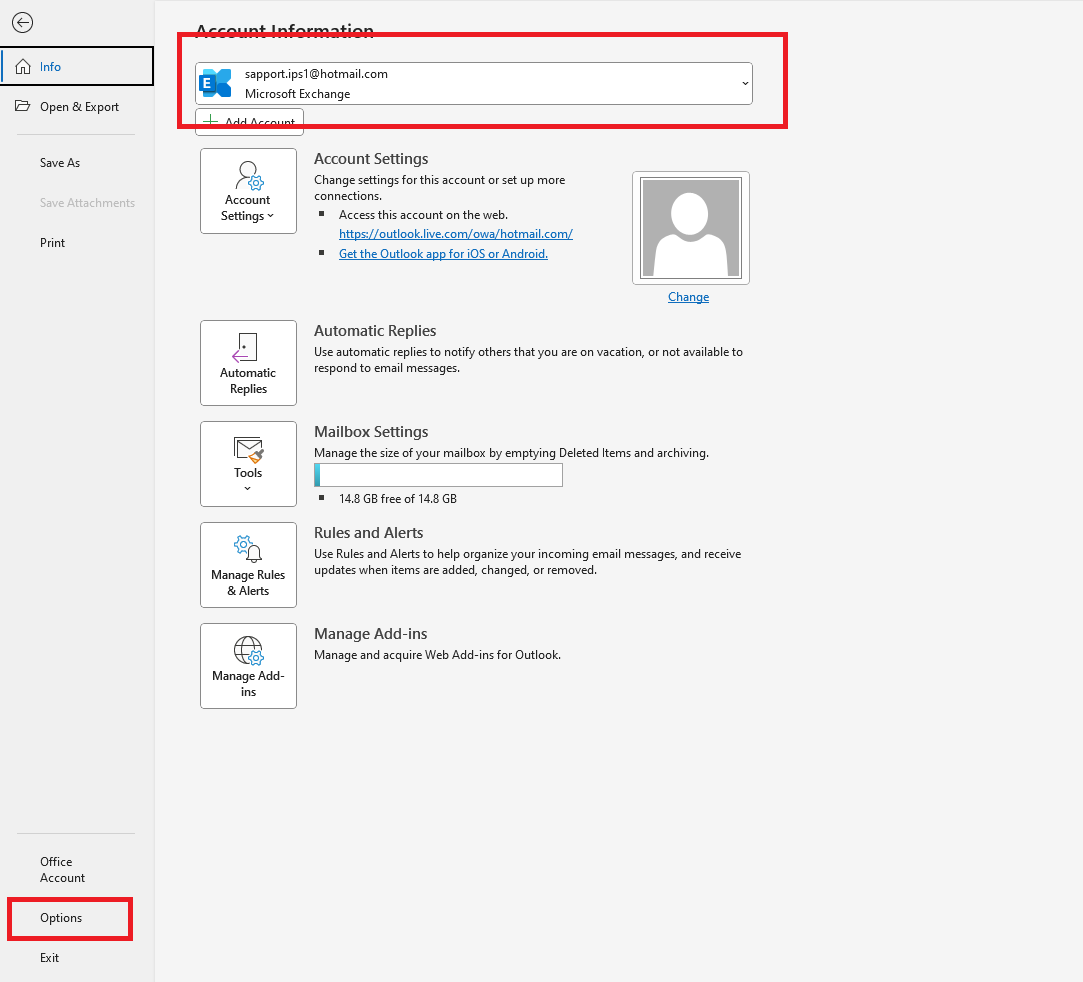
Task: Select the Open & Export folder icon
Action: [x=22, y=105]
